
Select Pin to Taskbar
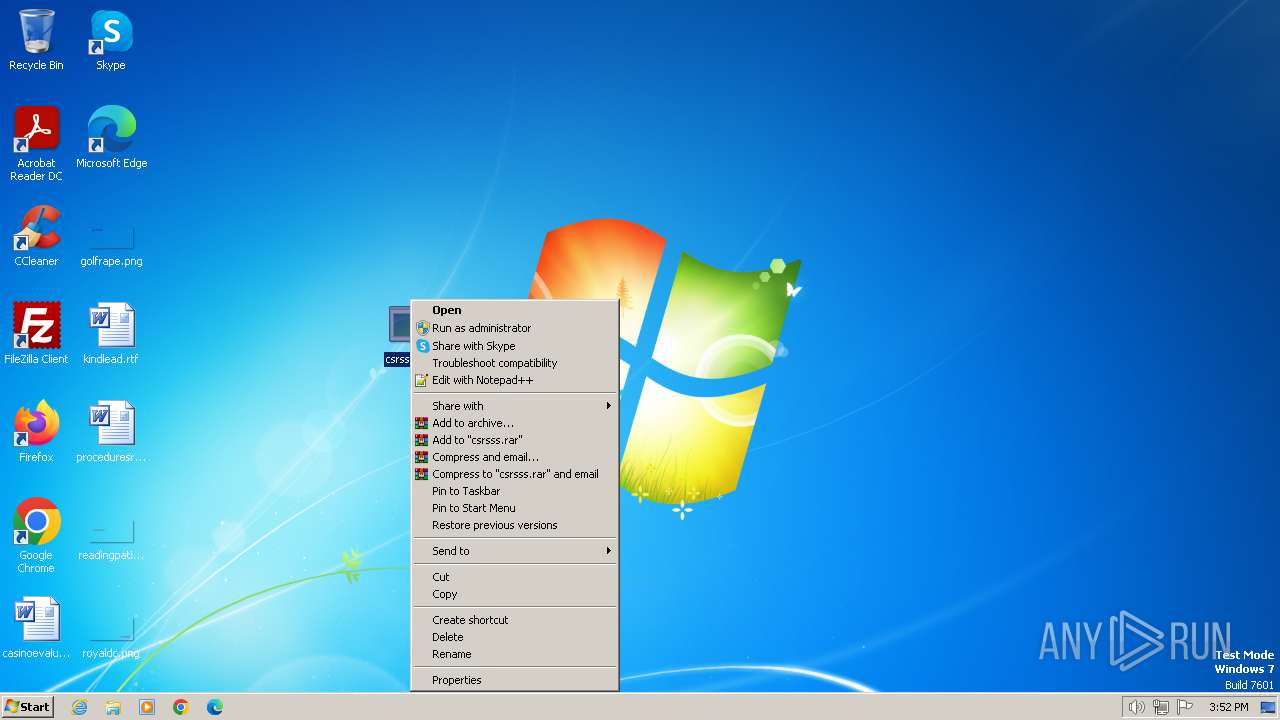(x=514, y=491)
